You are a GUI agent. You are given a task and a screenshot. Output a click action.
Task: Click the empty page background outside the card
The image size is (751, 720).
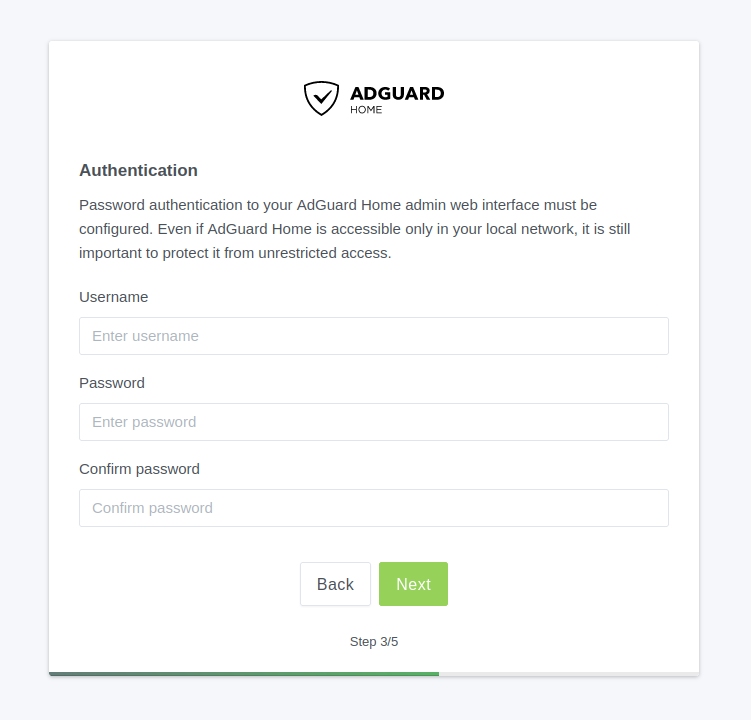pos(24,360)
